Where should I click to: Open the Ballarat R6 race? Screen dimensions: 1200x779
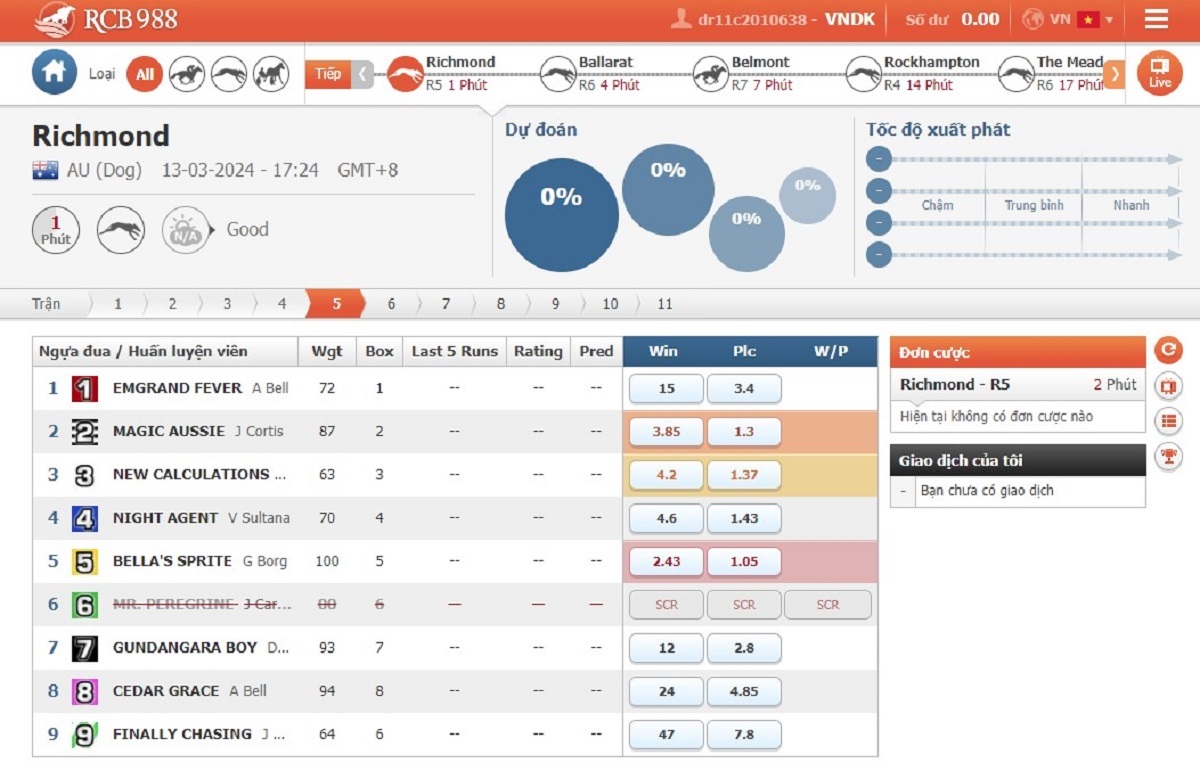coord(592,73)
